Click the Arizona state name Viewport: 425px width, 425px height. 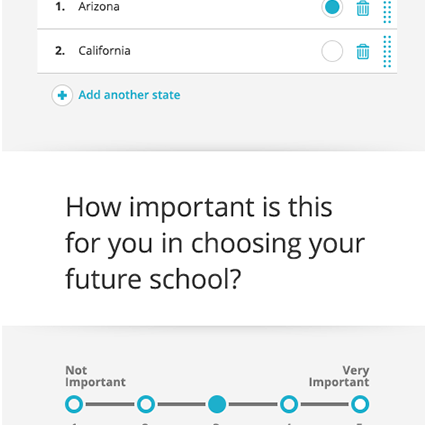[99, 7]
